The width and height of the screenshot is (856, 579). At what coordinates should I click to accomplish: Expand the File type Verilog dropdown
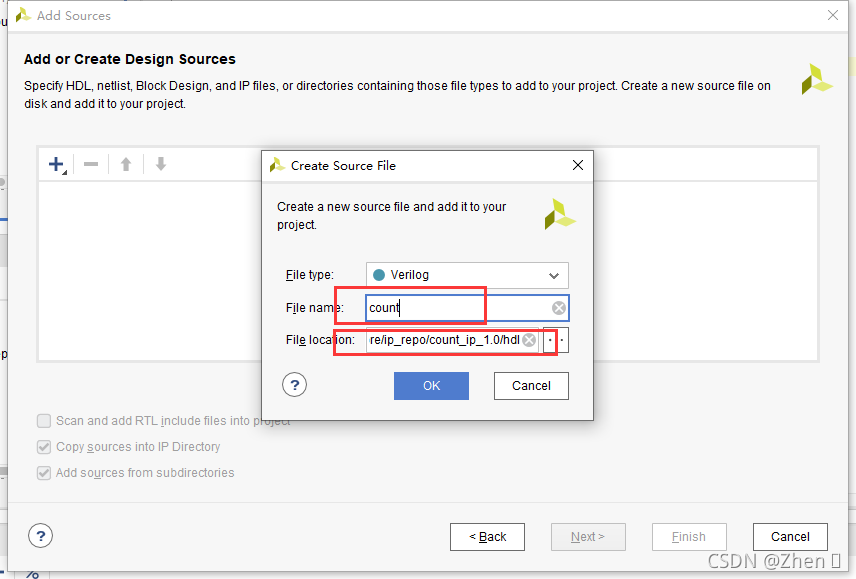[467, 275]
